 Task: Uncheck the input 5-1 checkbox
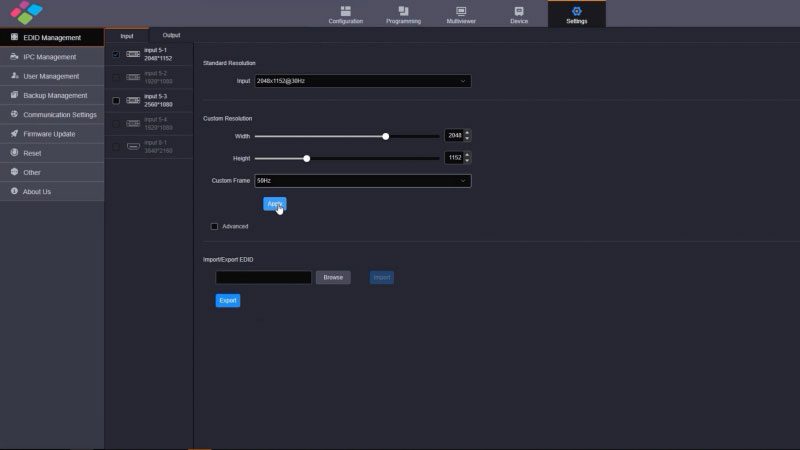[x=116, y=54]
